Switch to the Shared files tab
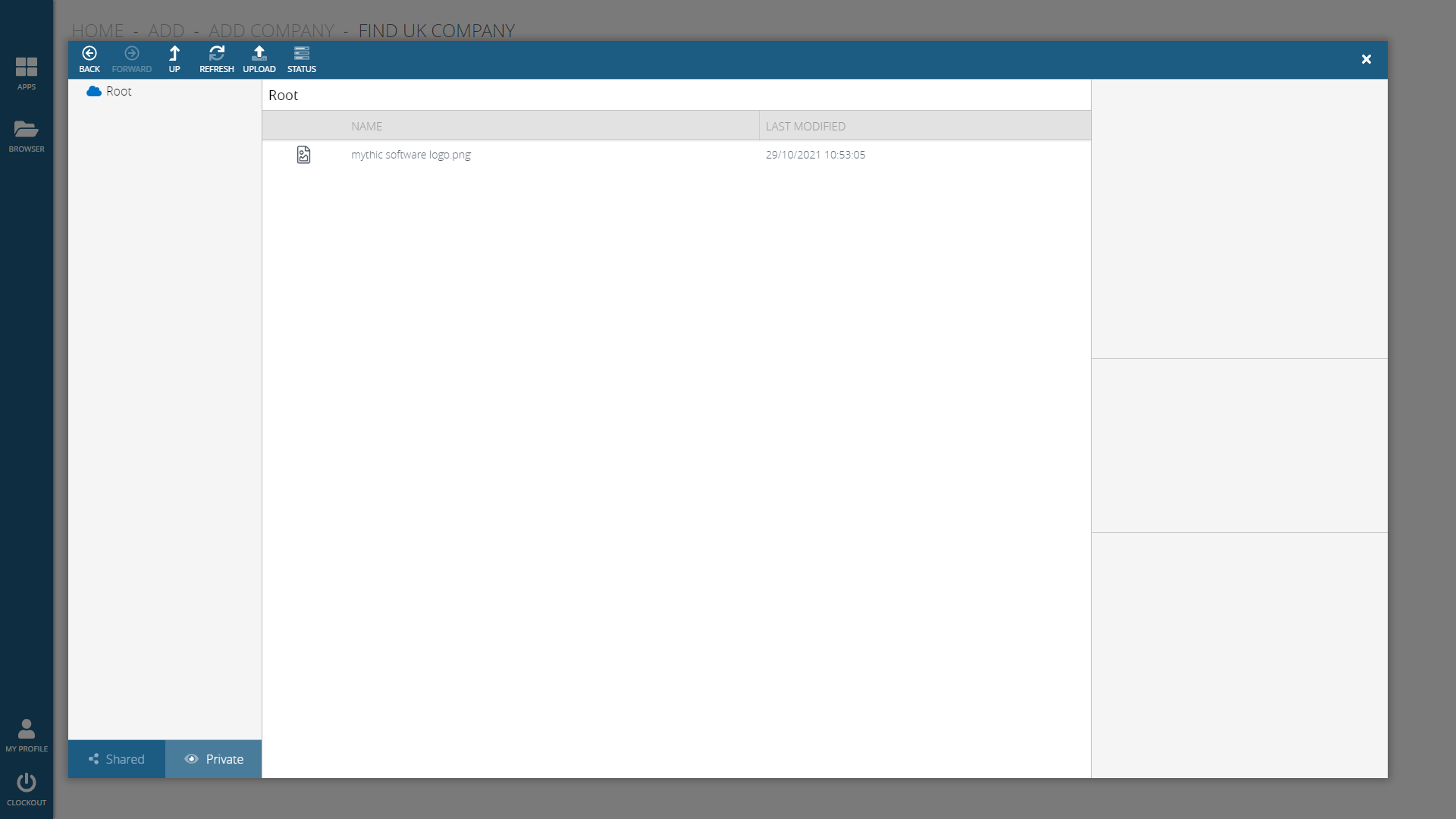1456x819 pixels. click(x=117, y=759)
